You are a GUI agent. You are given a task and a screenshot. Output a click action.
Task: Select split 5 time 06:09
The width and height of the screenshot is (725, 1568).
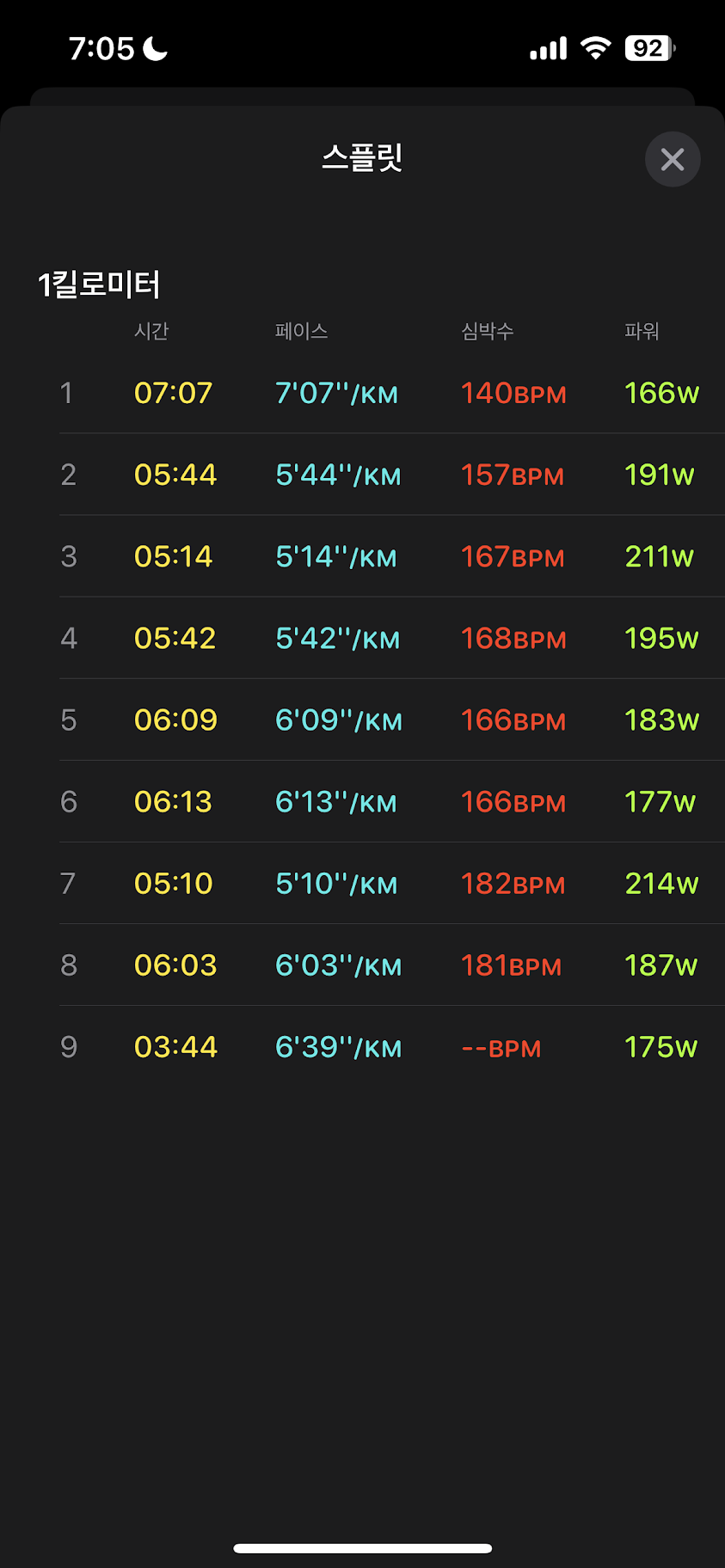[x=175, y=720]
